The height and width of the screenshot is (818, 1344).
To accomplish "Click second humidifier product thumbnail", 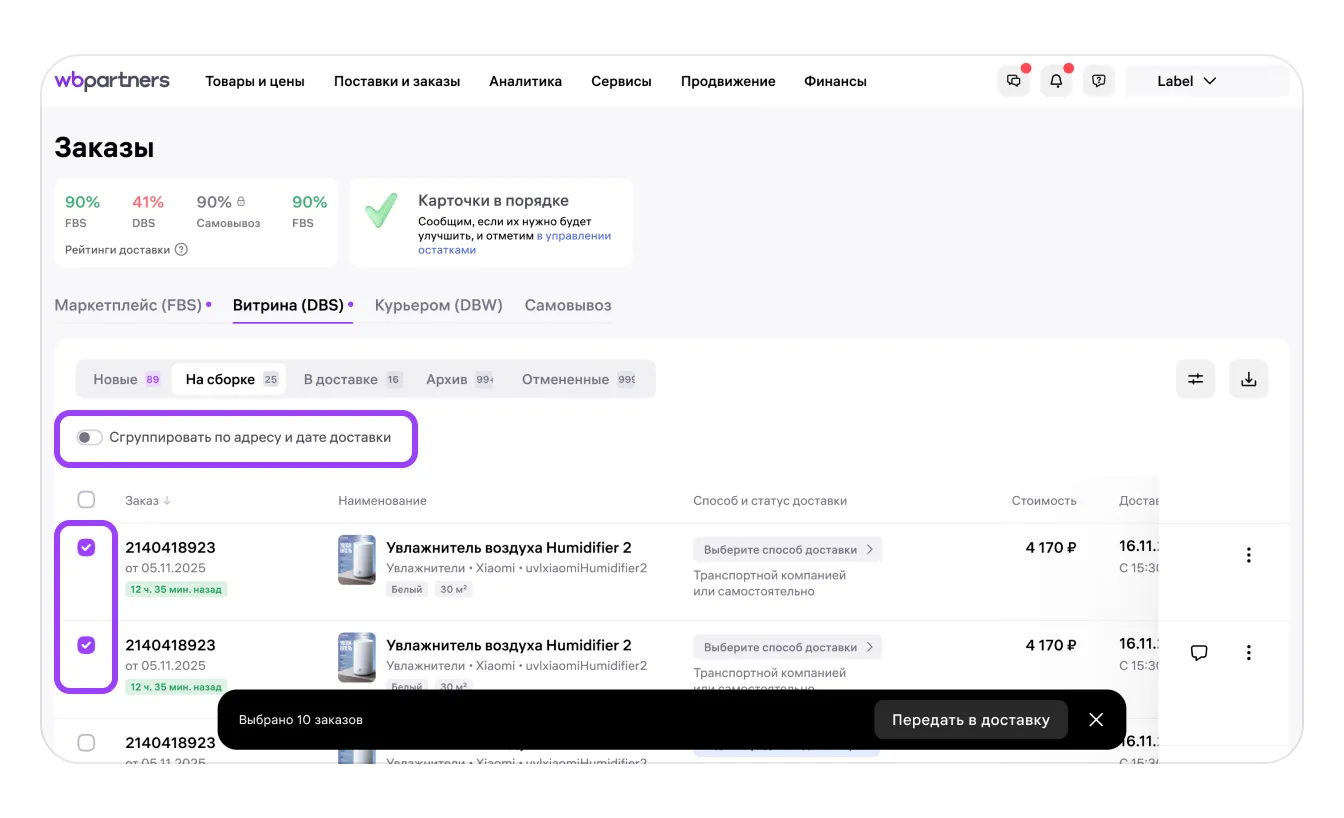I will coord(357,657).
